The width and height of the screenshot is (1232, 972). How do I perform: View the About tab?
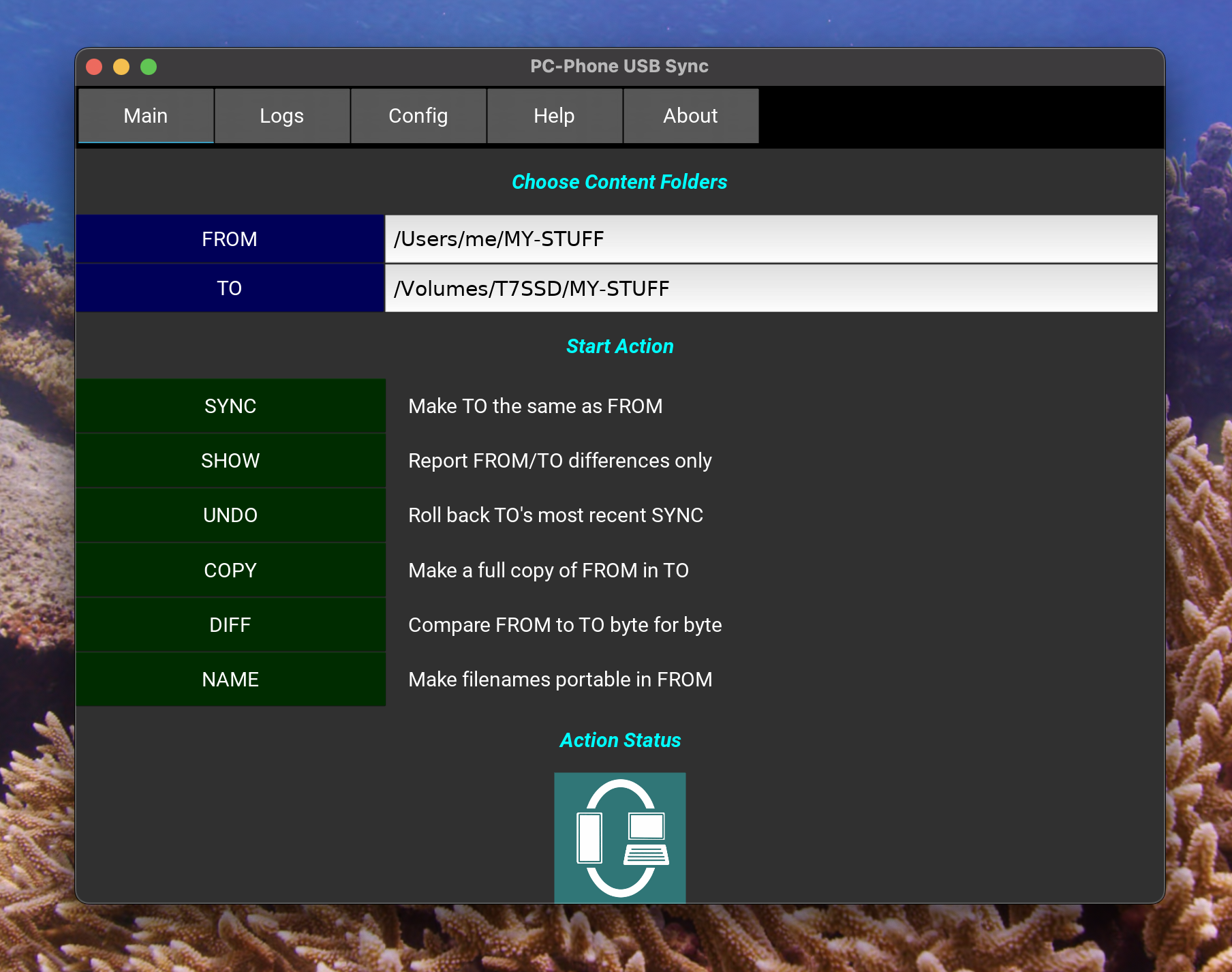(x=690, y=116)
